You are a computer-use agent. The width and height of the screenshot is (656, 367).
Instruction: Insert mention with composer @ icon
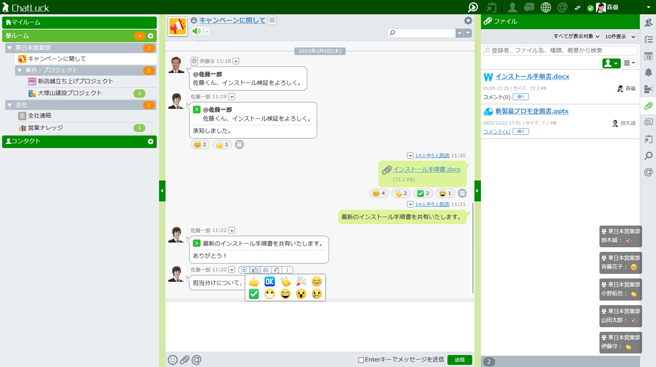196,359
